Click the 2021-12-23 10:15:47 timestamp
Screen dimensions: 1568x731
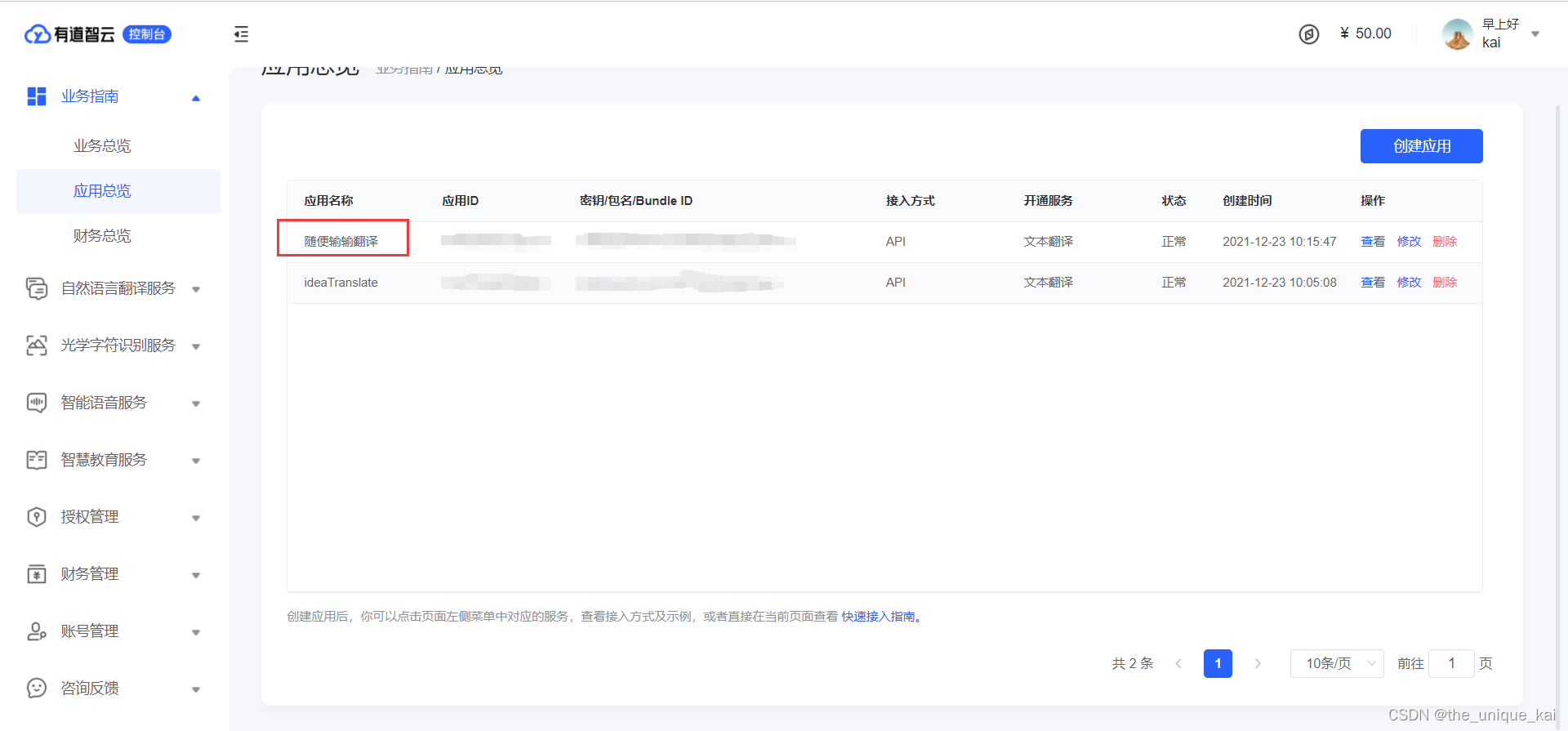[1280, 242]
